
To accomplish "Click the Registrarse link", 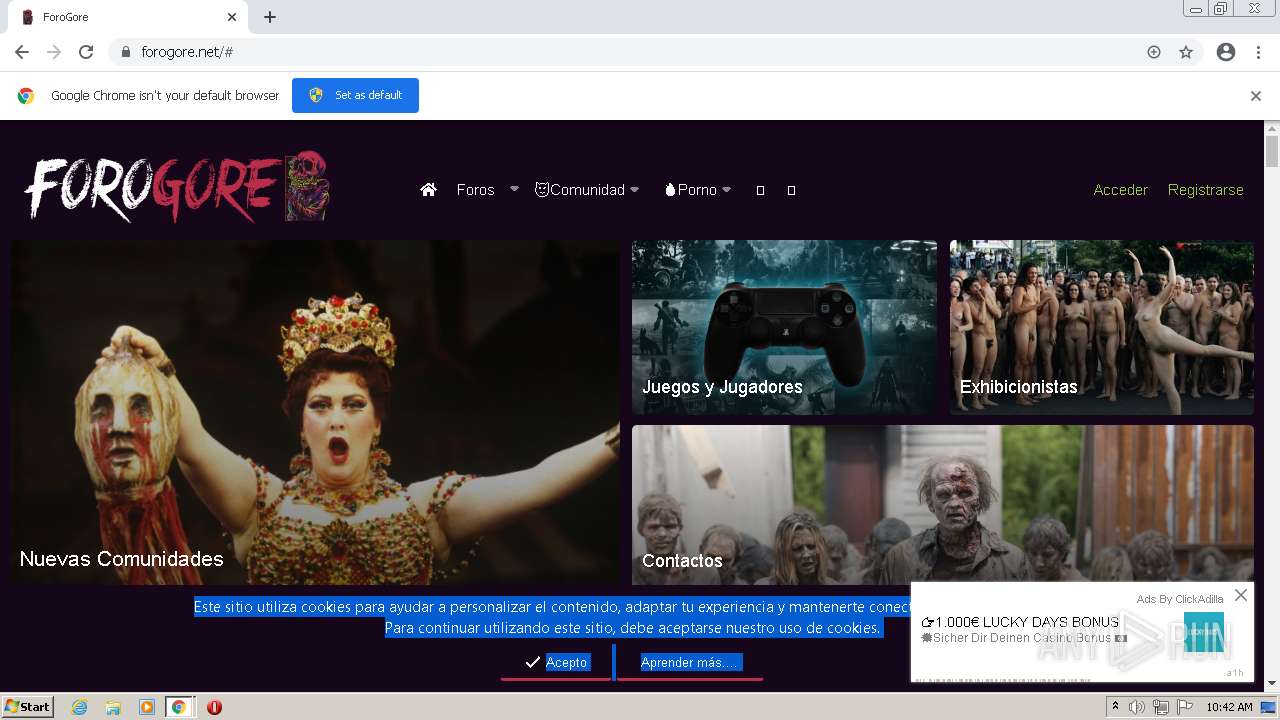I will tap(1205, 189).
